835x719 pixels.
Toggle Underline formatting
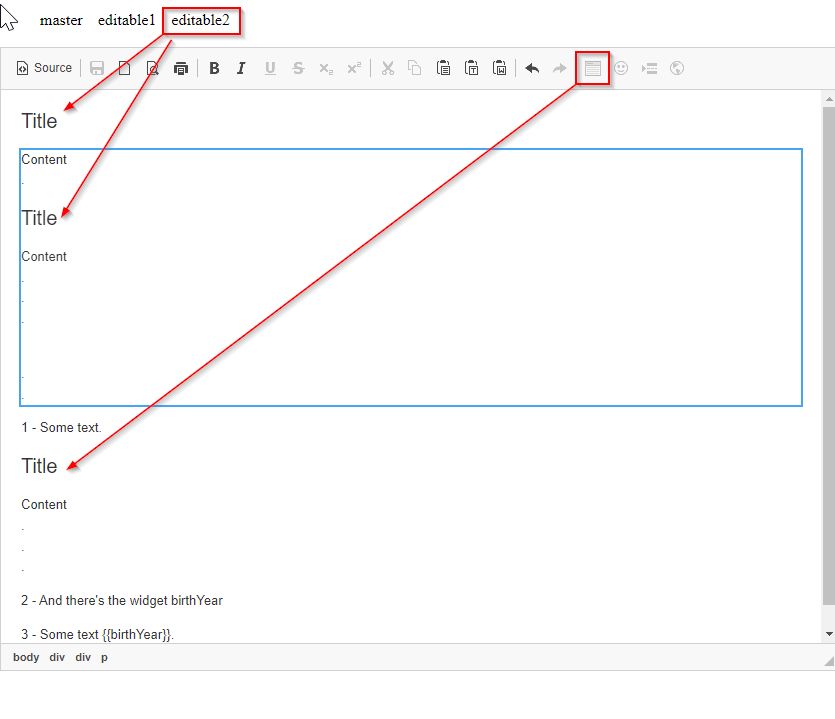coord(270,68)
